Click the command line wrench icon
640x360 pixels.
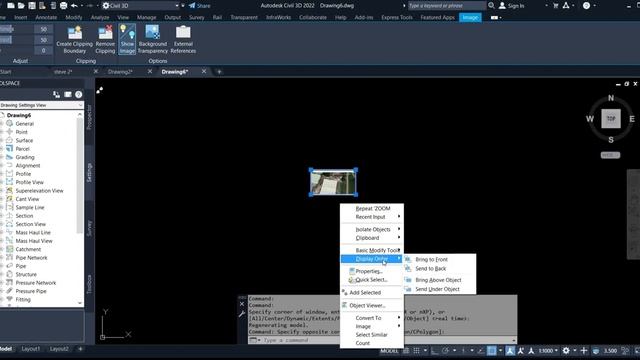[242, 314]
